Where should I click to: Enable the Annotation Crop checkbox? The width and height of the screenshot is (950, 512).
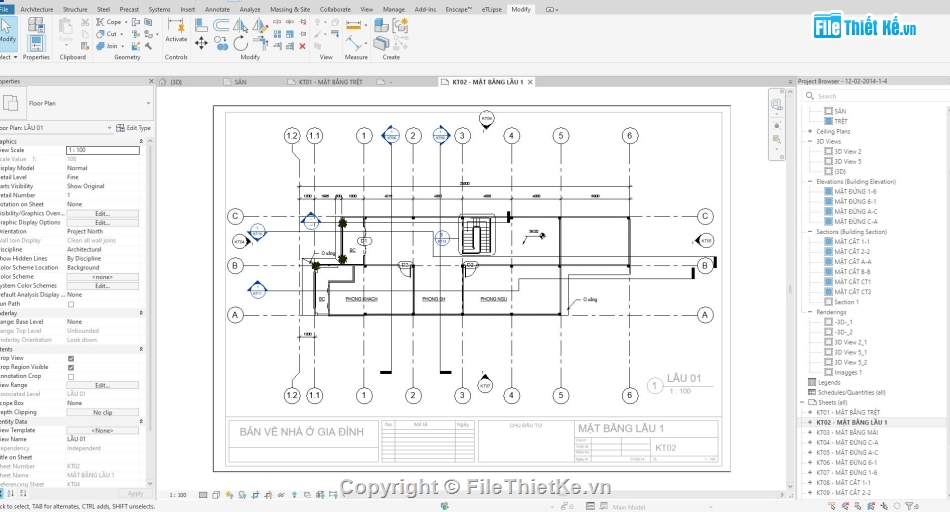(71, 376)
